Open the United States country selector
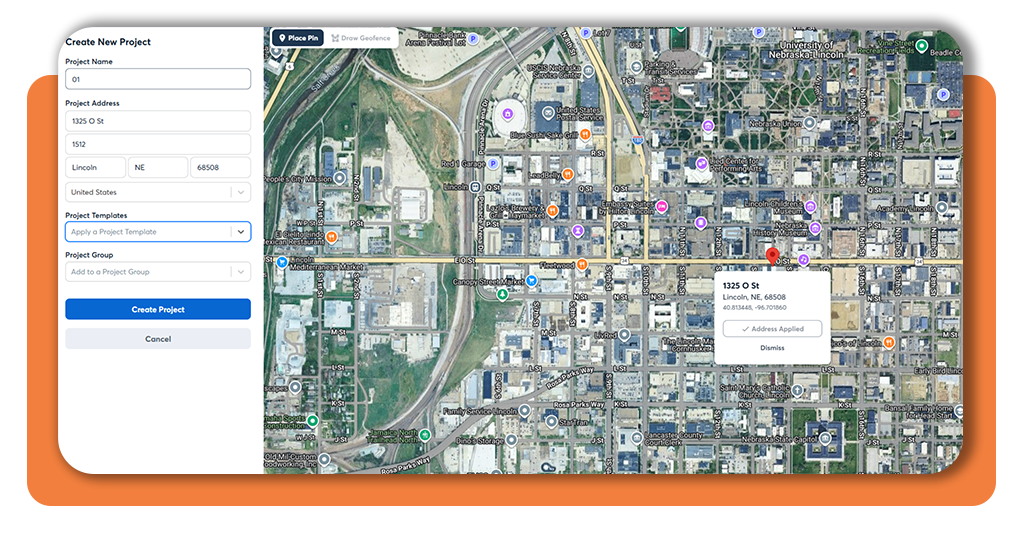1024x536 pixels. point(158,192)
